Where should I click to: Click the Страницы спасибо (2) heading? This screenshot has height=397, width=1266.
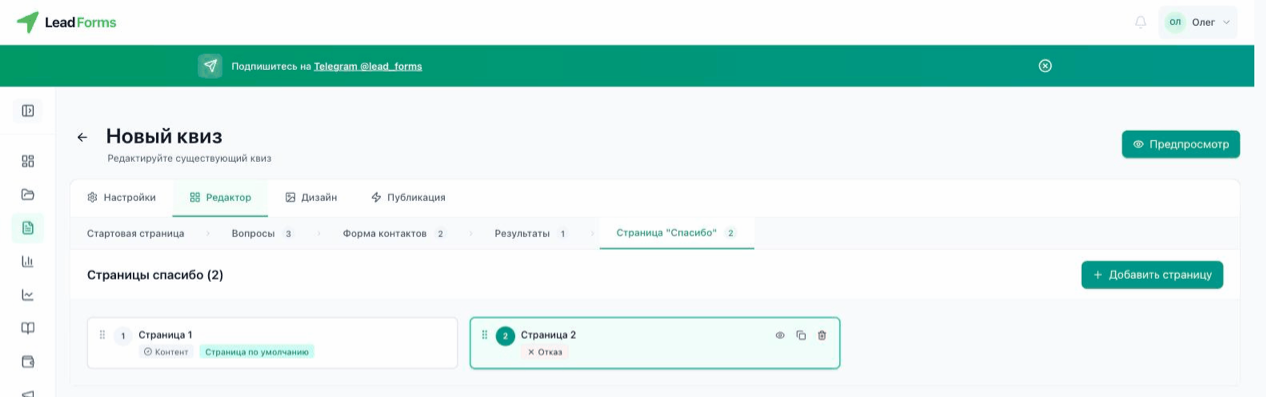click(155, 275)
